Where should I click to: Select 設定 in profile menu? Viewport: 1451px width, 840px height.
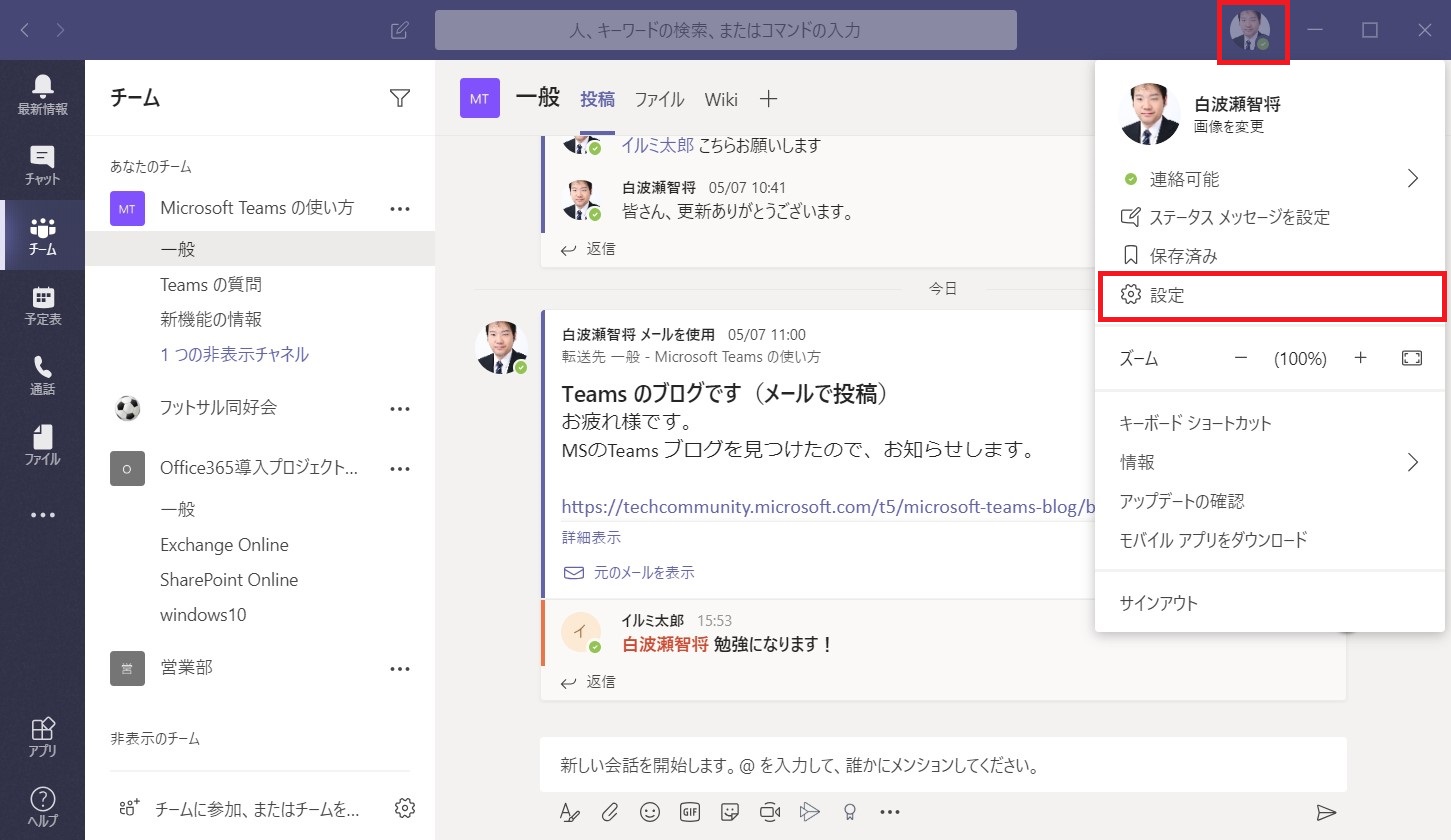tap(1271, 296)
